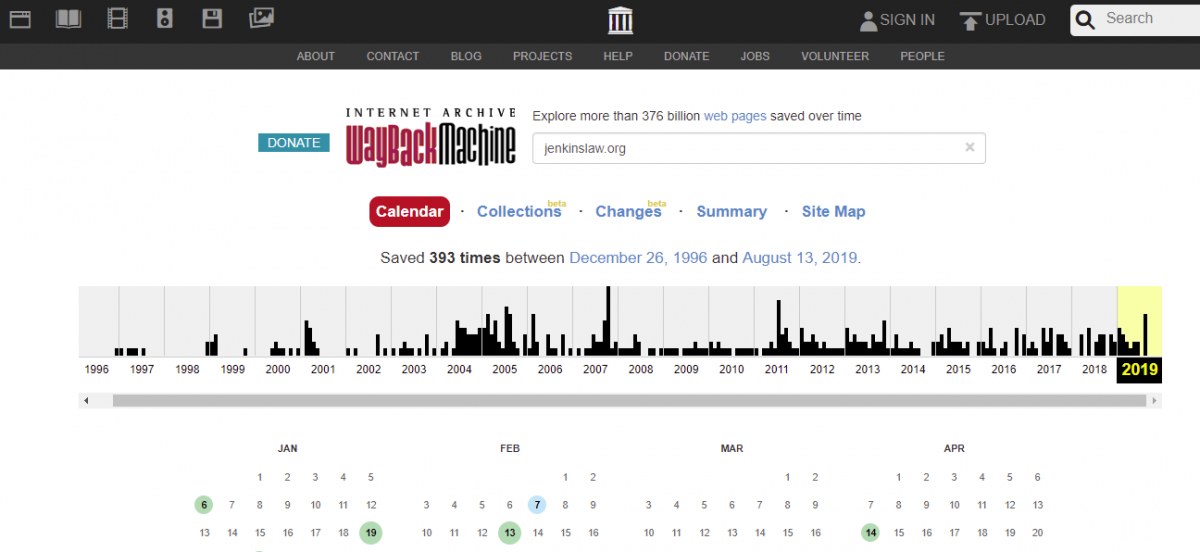Click the Sign In user icon
1200x552 pixels.
pos(868,20)
